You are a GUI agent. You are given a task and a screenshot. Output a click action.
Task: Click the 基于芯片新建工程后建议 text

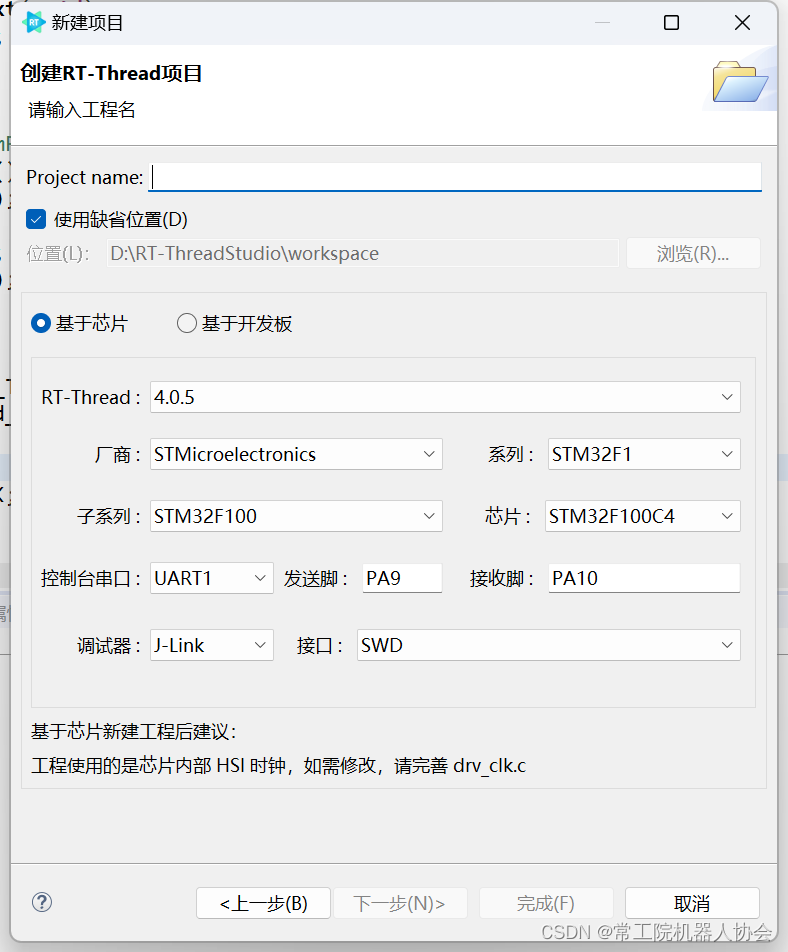click(133, 732)
